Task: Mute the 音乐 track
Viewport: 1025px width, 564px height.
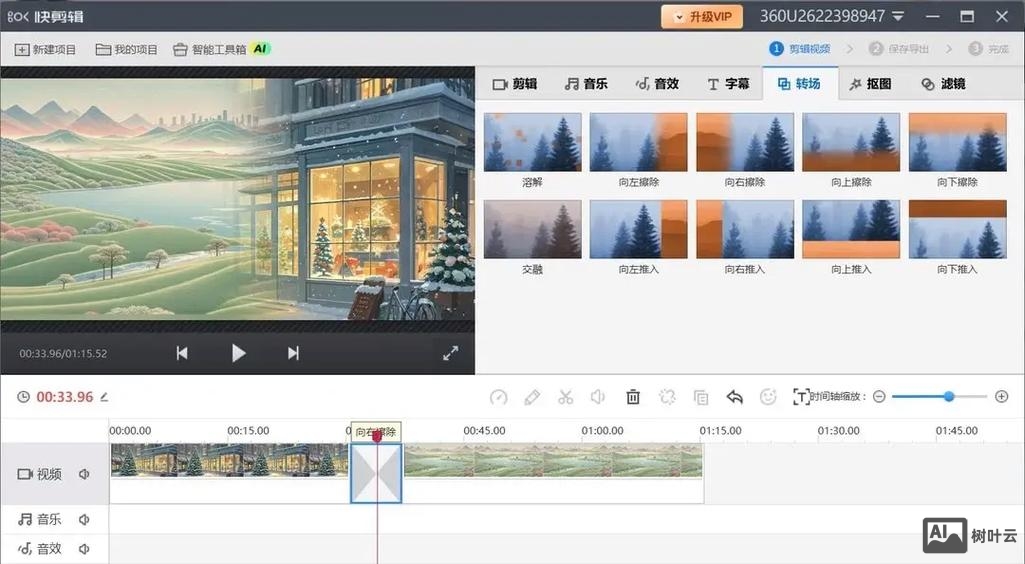Action: pos(84,520)
